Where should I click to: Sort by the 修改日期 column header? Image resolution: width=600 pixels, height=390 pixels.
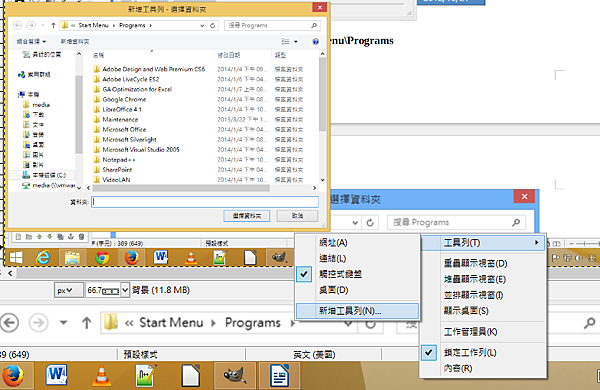[229, 55]
